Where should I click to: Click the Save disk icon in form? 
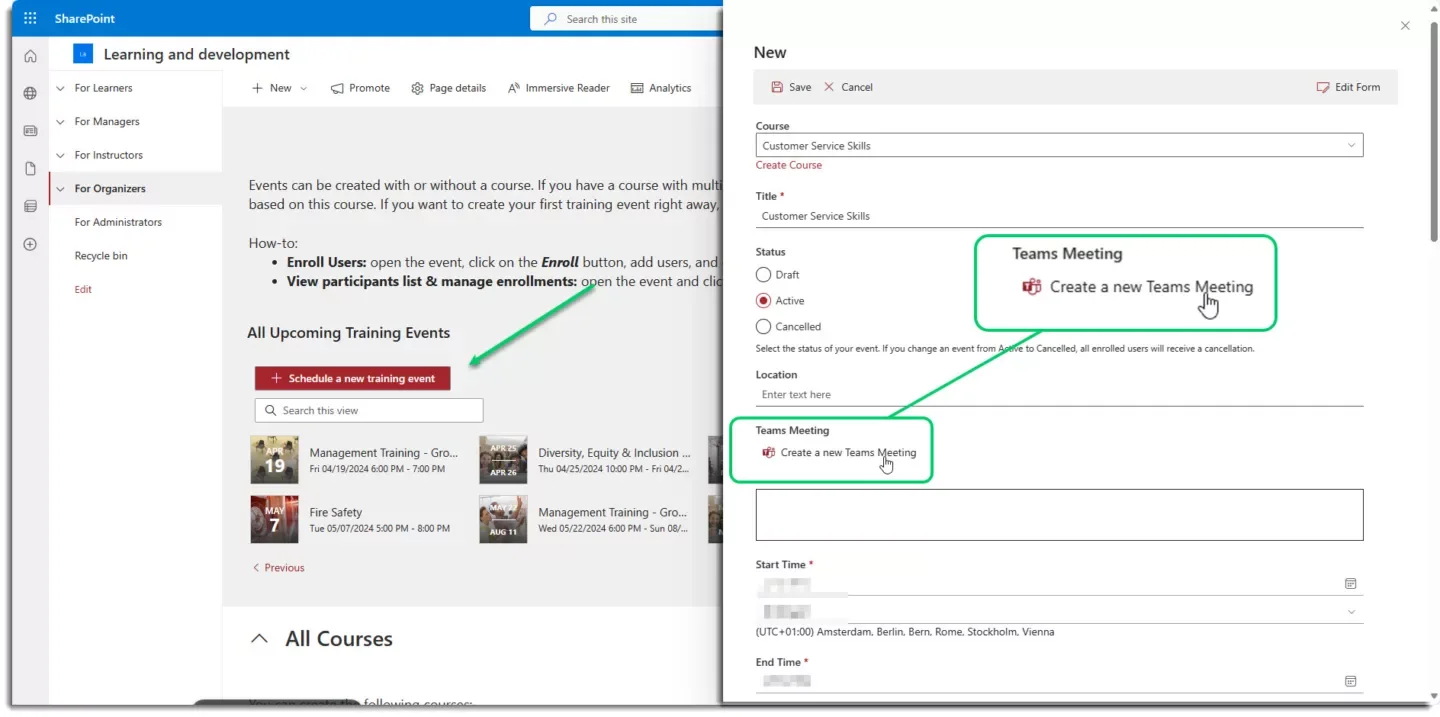click(777, 87)
